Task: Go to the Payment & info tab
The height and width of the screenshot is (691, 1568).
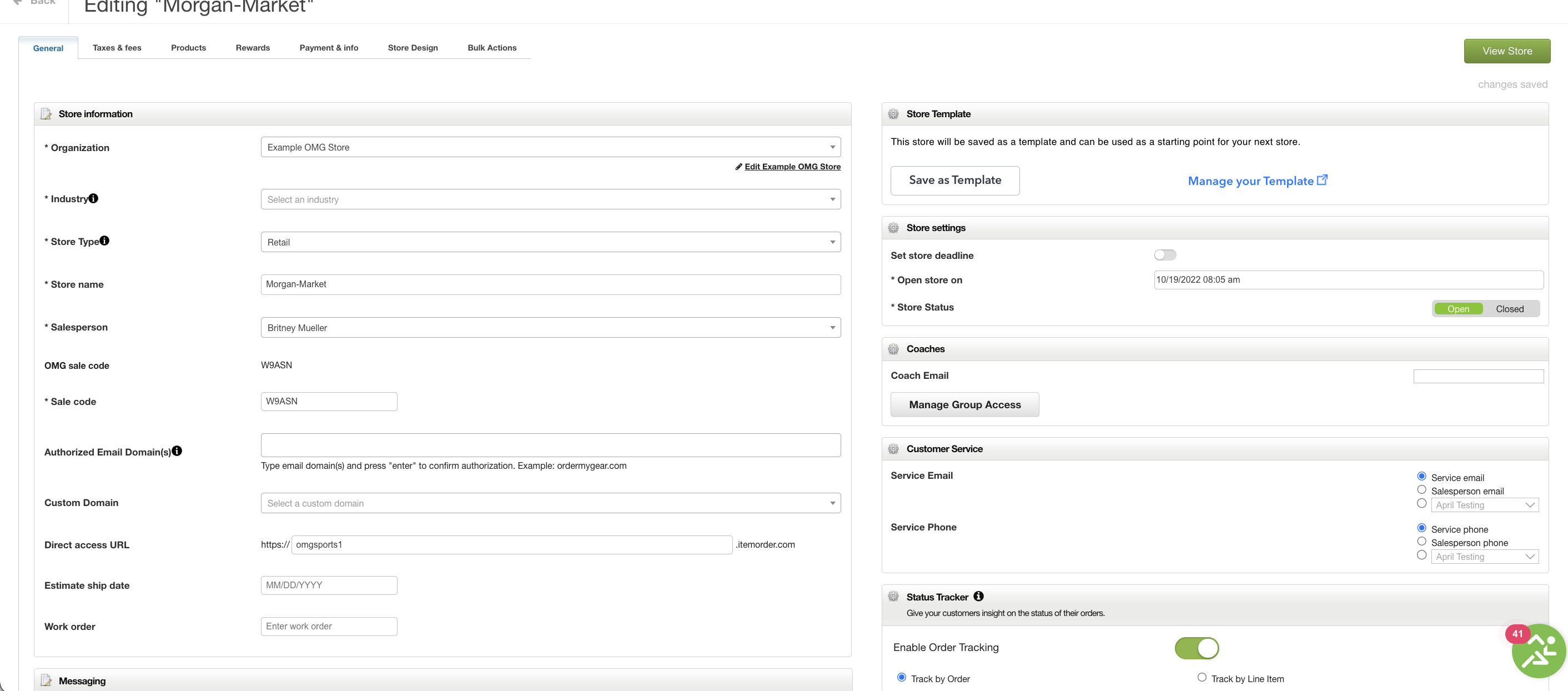Action: [x=329, y=47]
